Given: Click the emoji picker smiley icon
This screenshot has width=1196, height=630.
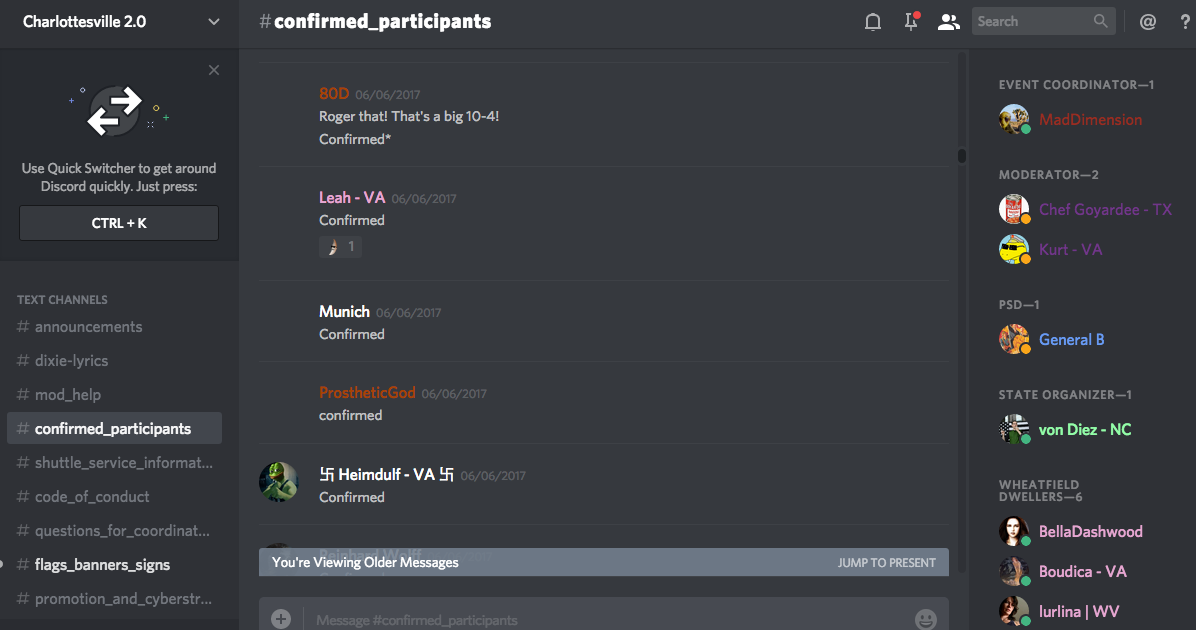Looking at the screenshot, I should [925, 619].
